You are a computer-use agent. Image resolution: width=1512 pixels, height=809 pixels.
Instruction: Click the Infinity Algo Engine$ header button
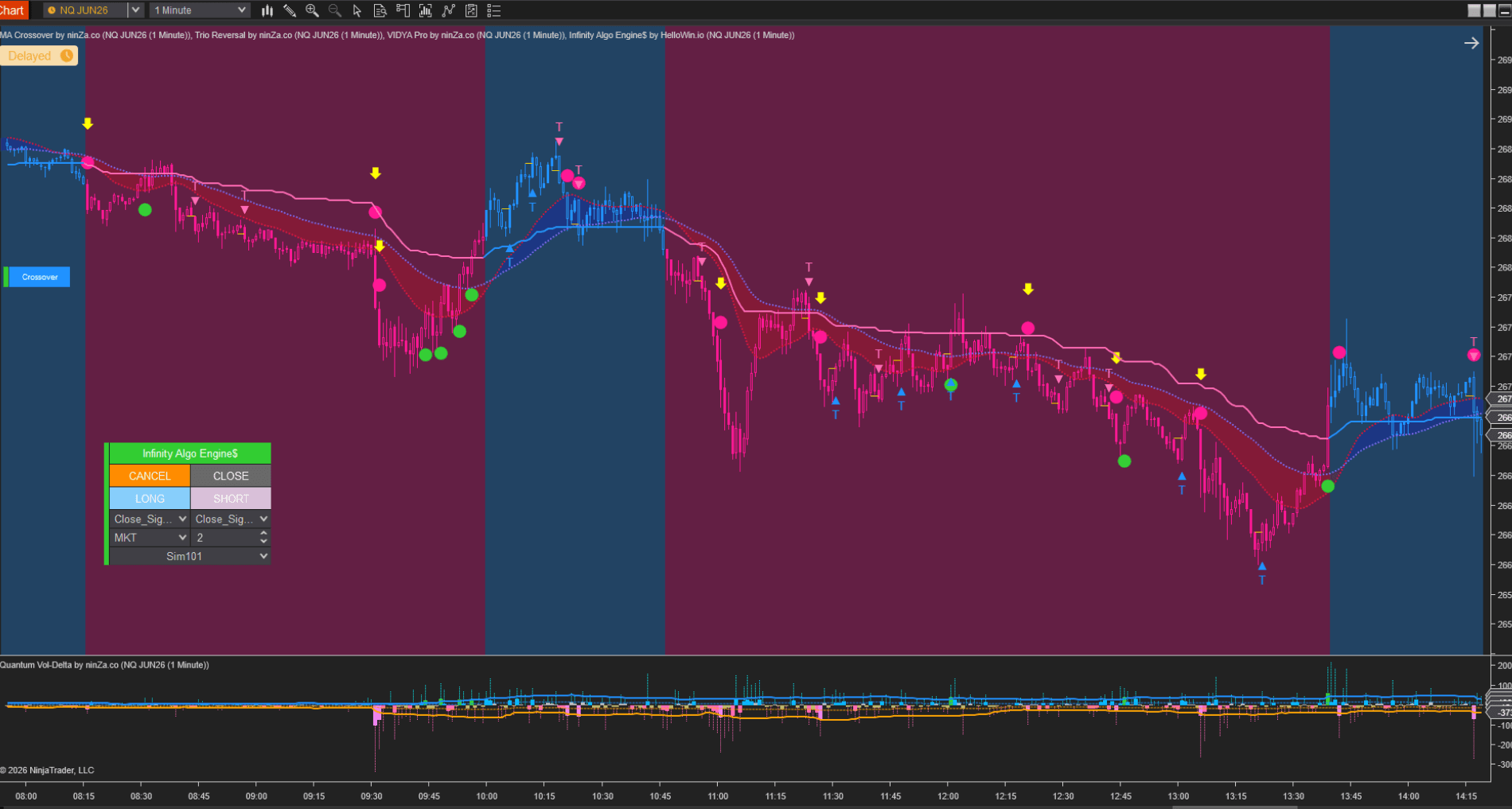[190, 453]
